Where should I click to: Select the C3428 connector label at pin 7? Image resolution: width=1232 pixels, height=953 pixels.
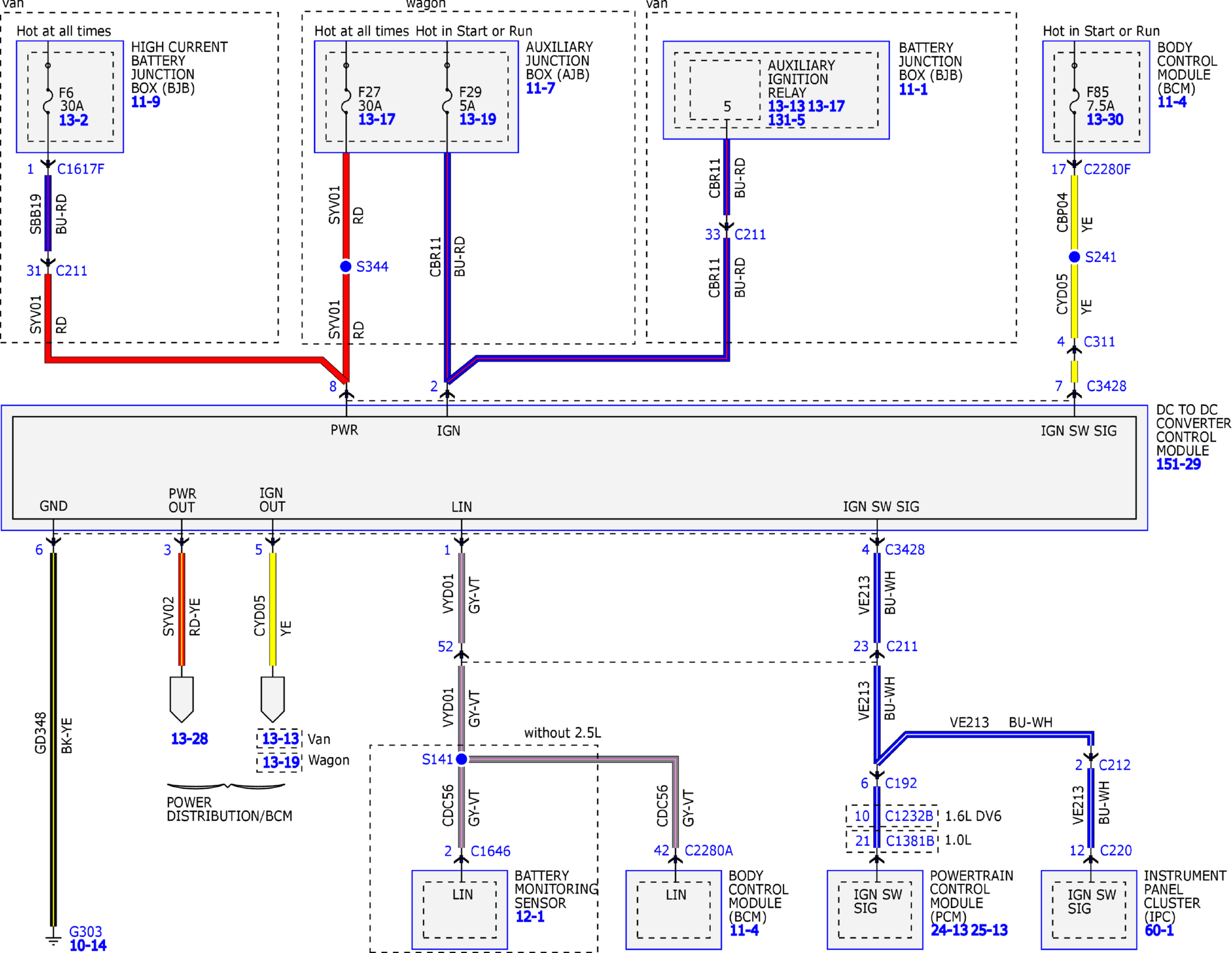1106,386
